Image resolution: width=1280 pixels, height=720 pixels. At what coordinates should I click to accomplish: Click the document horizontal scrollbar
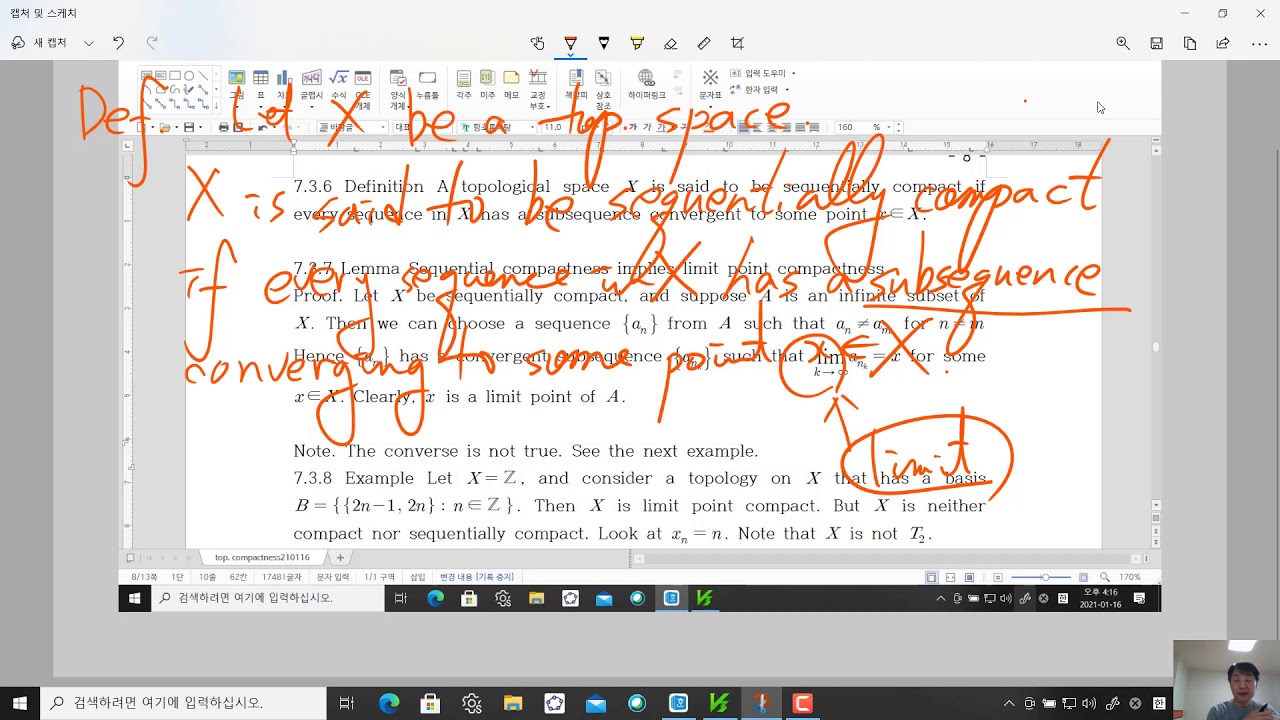[885, 558]
